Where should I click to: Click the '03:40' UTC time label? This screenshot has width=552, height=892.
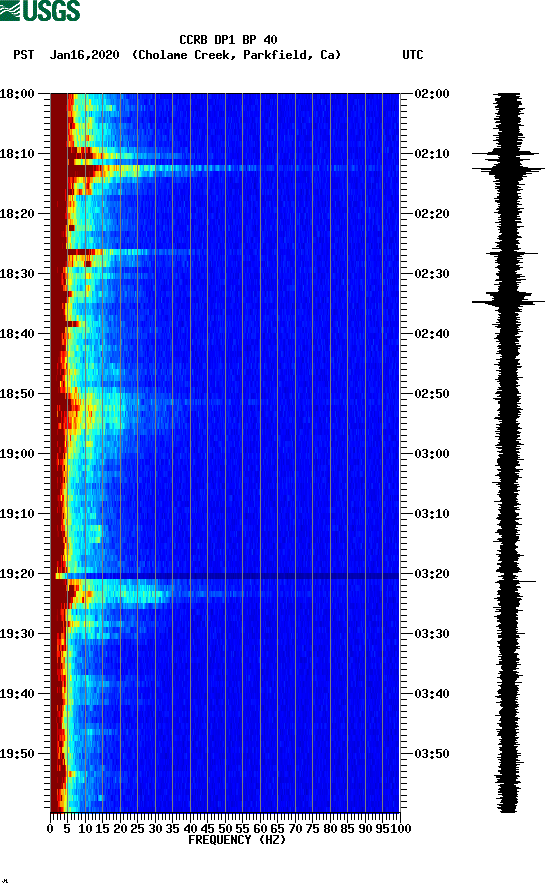(x=432, y=694)
